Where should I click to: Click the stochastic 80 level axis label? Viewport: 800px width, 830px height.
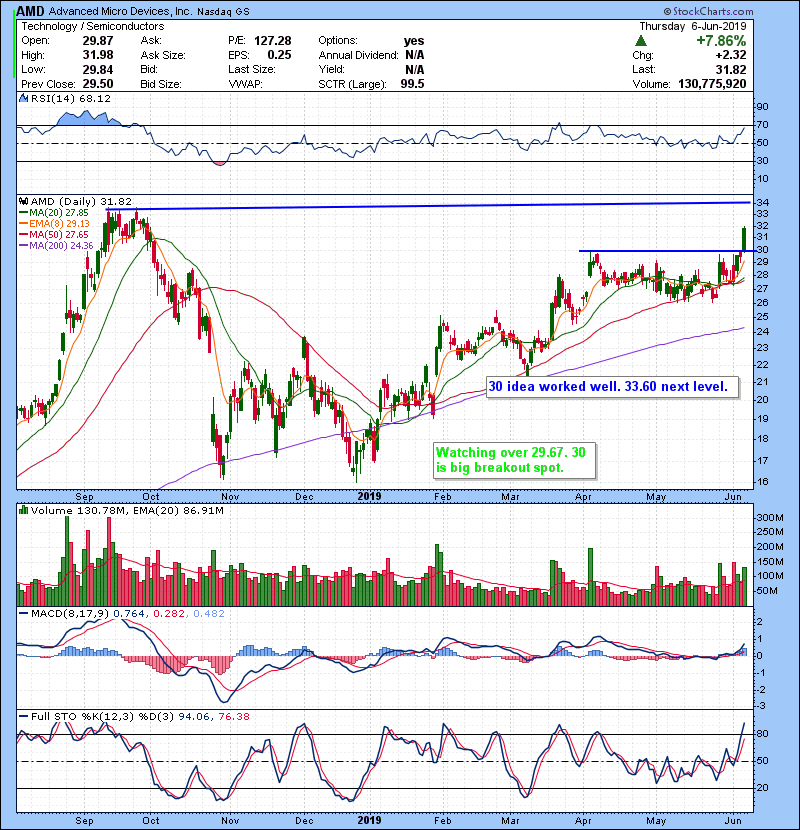[x=762, y=734]
